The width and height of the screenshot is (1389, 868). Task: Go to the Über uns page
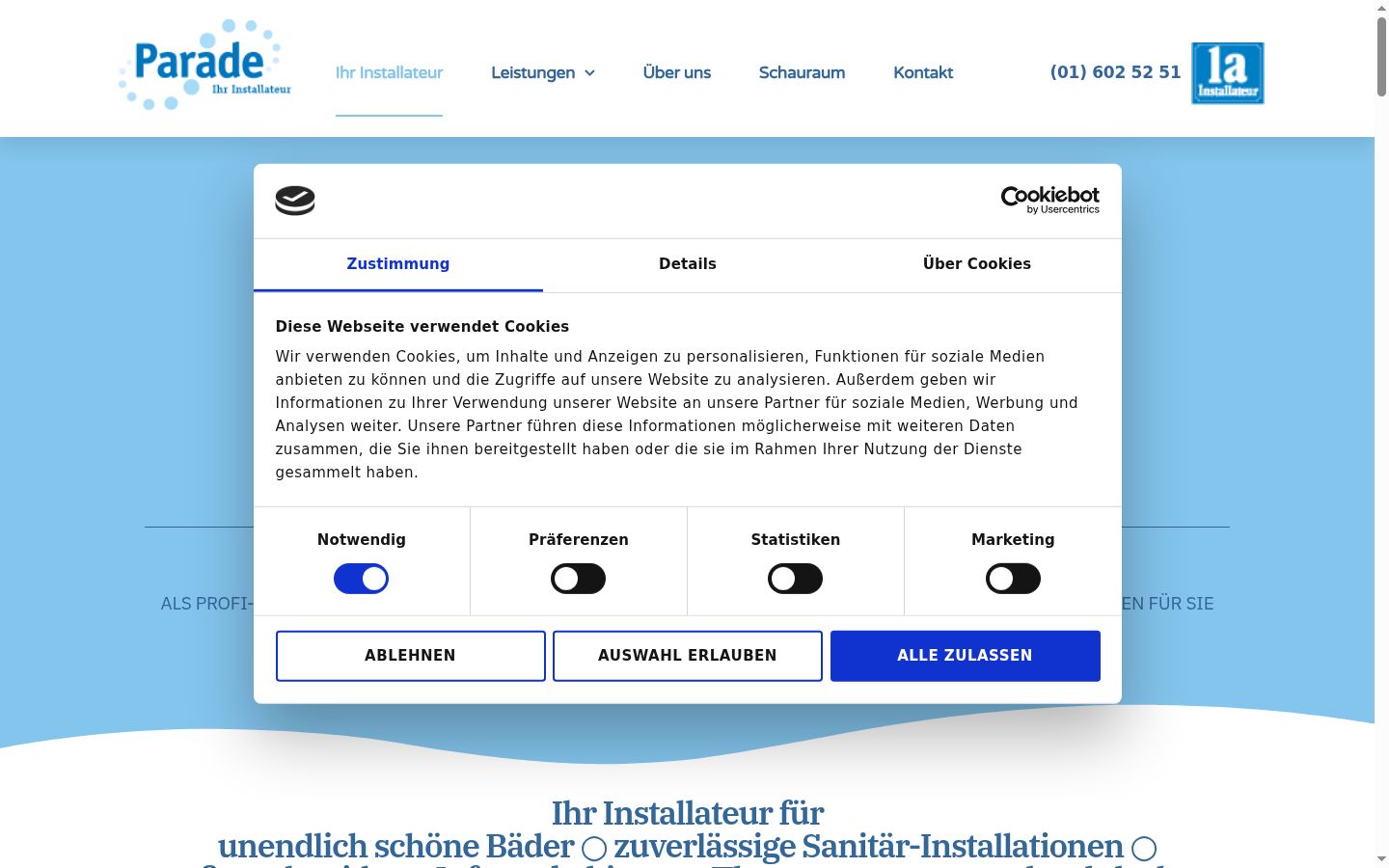677,72
